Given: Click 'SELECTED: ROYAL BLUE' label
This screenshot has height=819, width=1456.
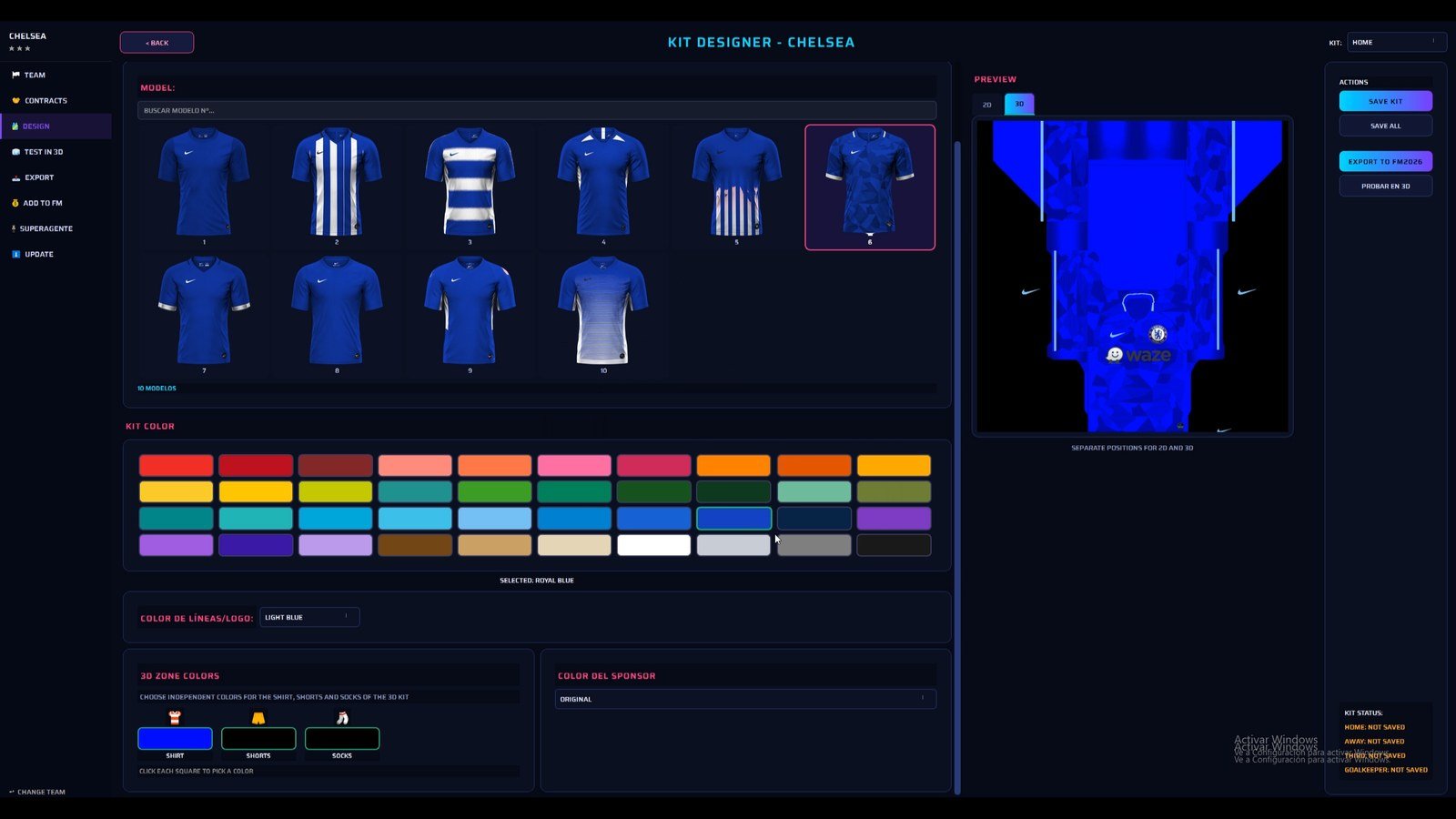Looking at the screenshot, I should point(537,581).
